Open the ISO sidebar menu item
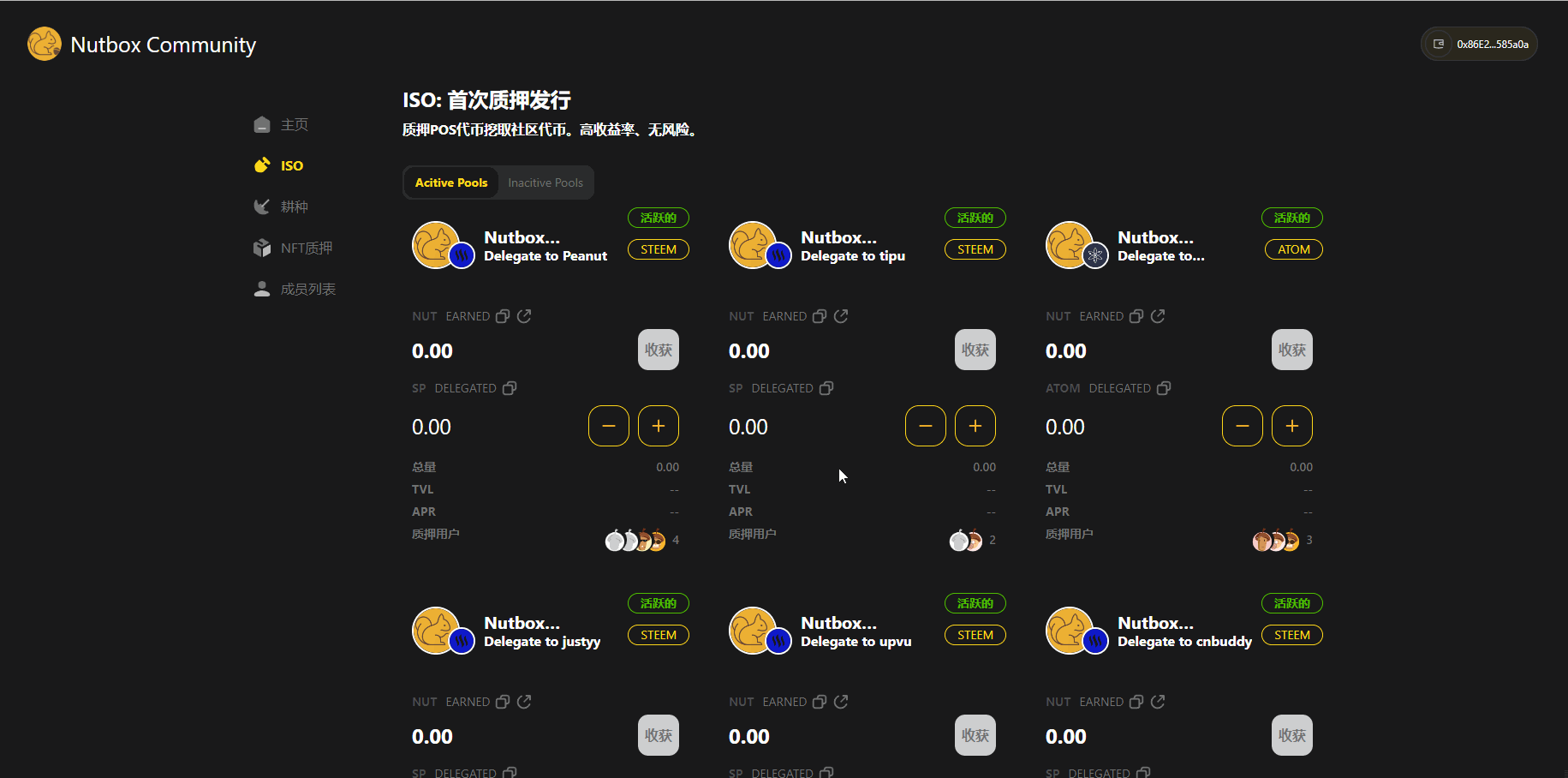1568x778 pixels. pyautogui.click(x=291, y=165)
